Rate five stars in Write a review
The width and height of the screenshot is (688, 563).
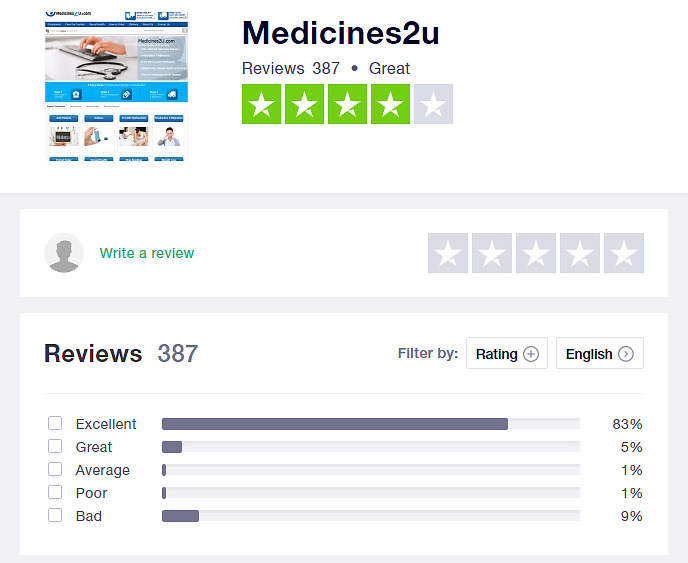pos(624,253)
